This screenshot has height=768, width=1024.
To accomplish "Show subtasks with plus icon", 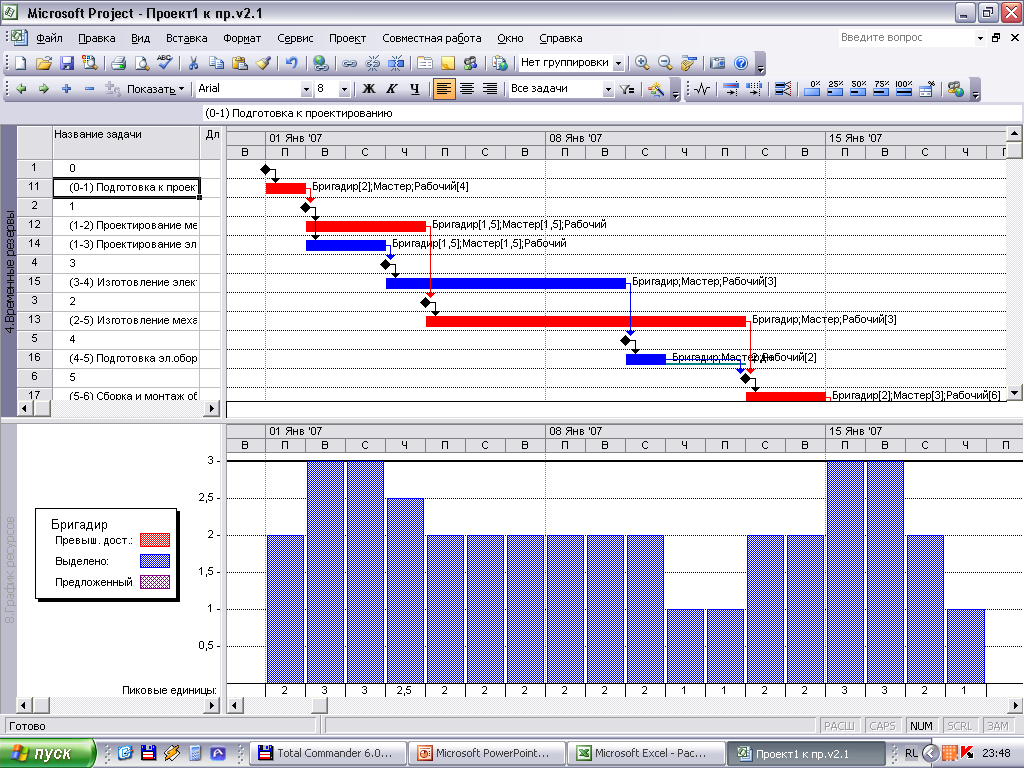I will [x=67, y=88].
